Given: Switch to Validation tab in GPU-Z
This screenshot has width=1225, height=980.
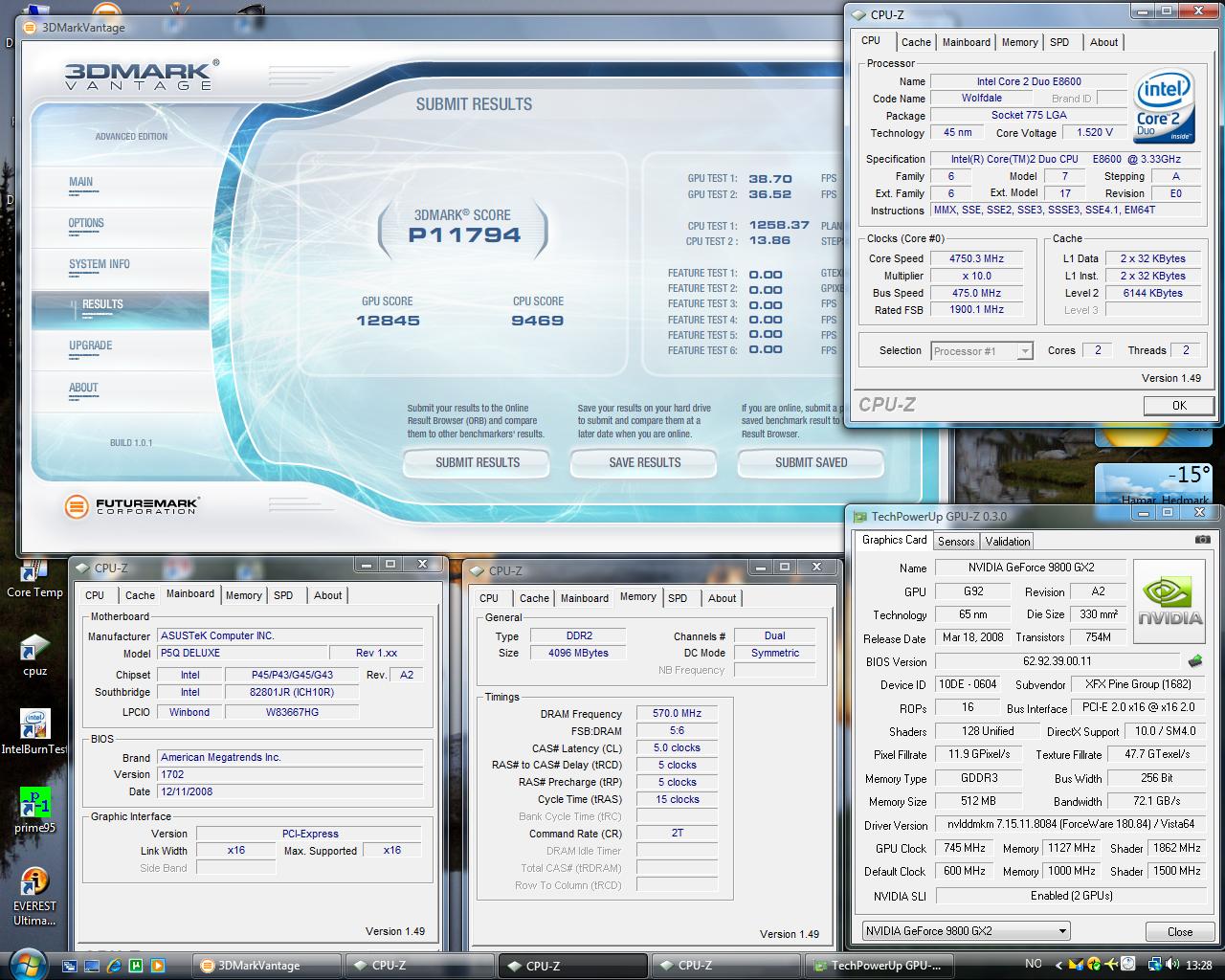Looking at the screenshot, I should 1008,541.
